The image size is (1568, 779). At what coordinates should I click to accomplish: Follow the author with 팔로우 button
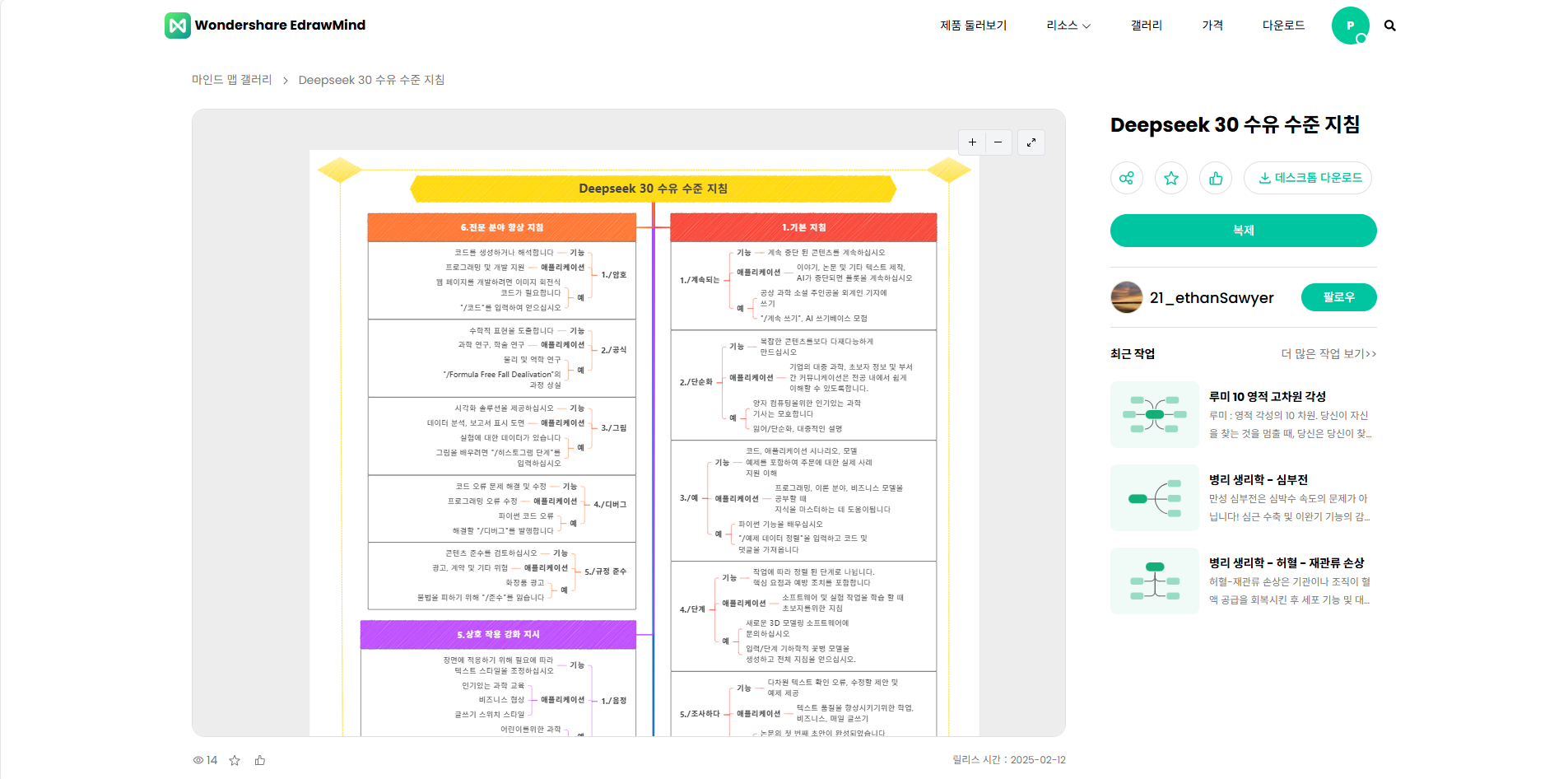[1338, 297]
